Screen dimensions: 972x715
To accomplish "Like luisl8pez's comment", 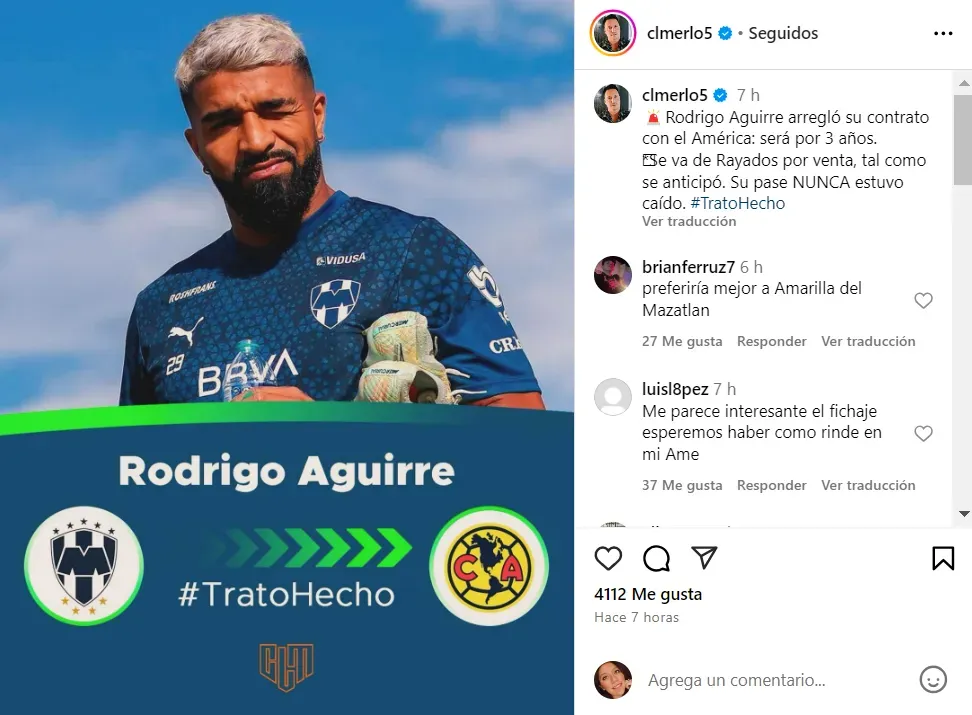I will click(924, 433).
